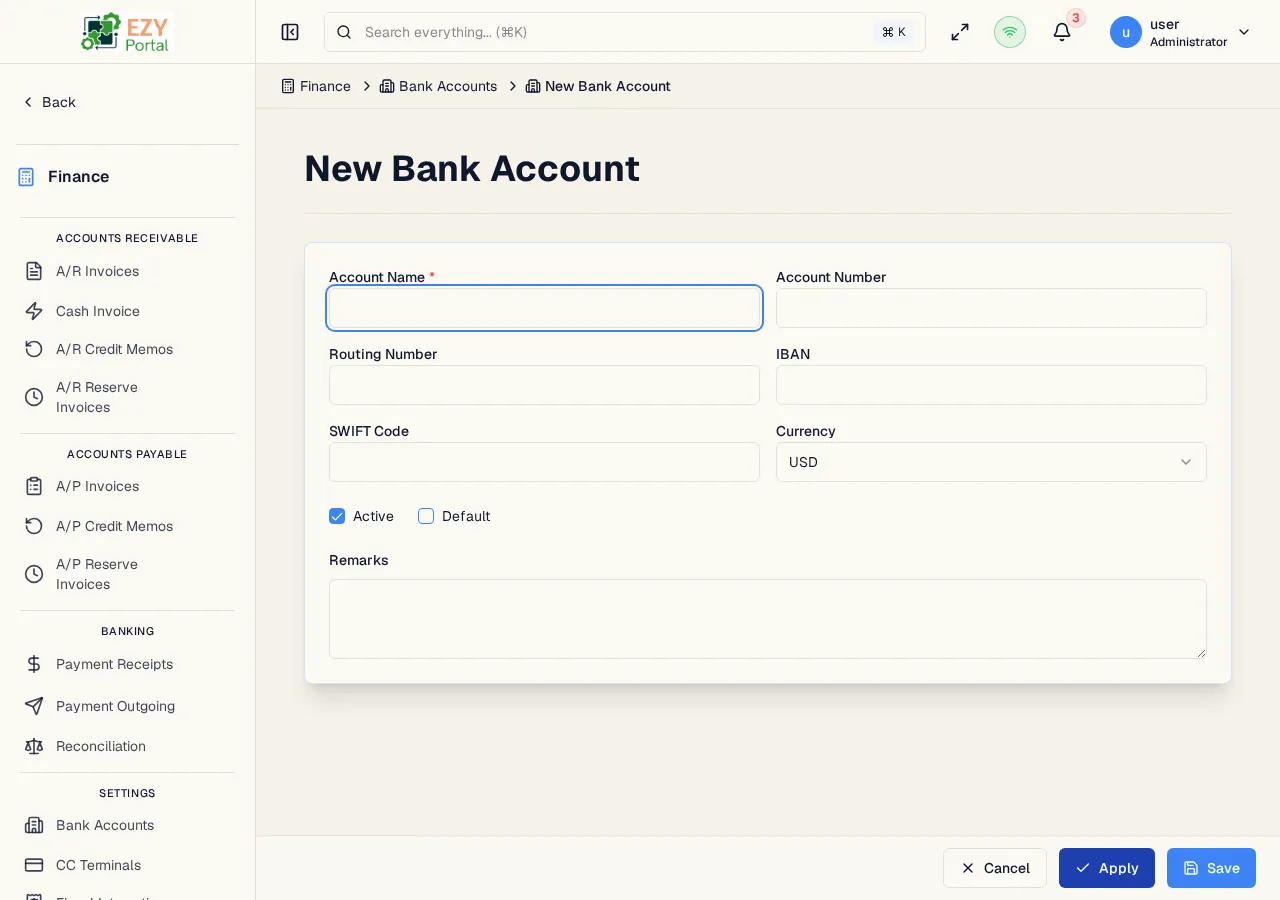The height and width of the screenshot is (900, 1280).
Task: Click the ⌘K shortcut badge
Action: click(x=894, y=32)
